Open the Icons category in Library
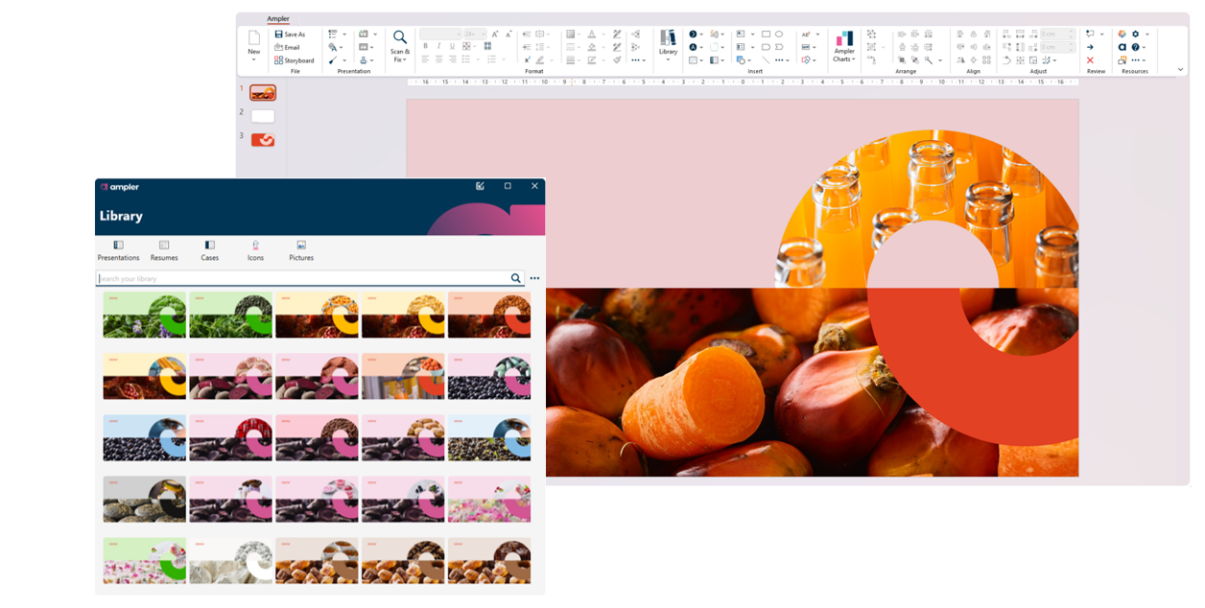Screen dimensions: 1205x608 255,250
